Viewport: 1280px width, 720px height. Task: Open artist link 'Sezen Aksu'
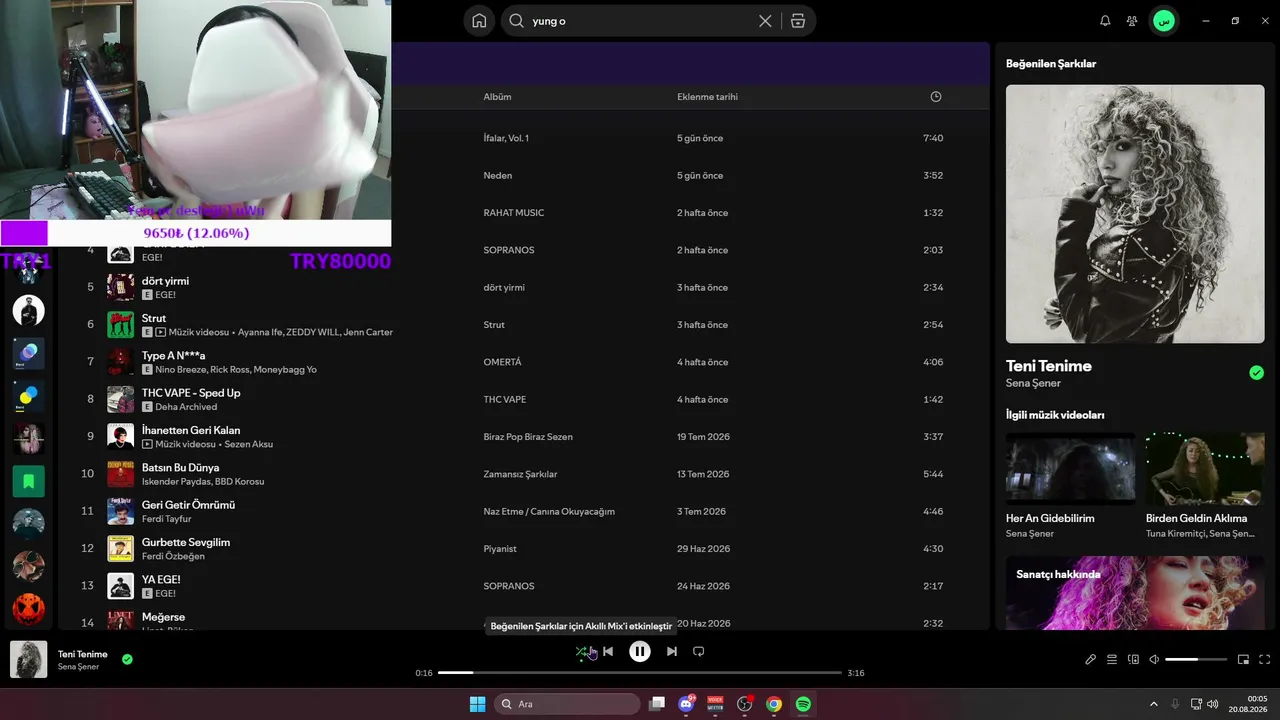(248, 444)
